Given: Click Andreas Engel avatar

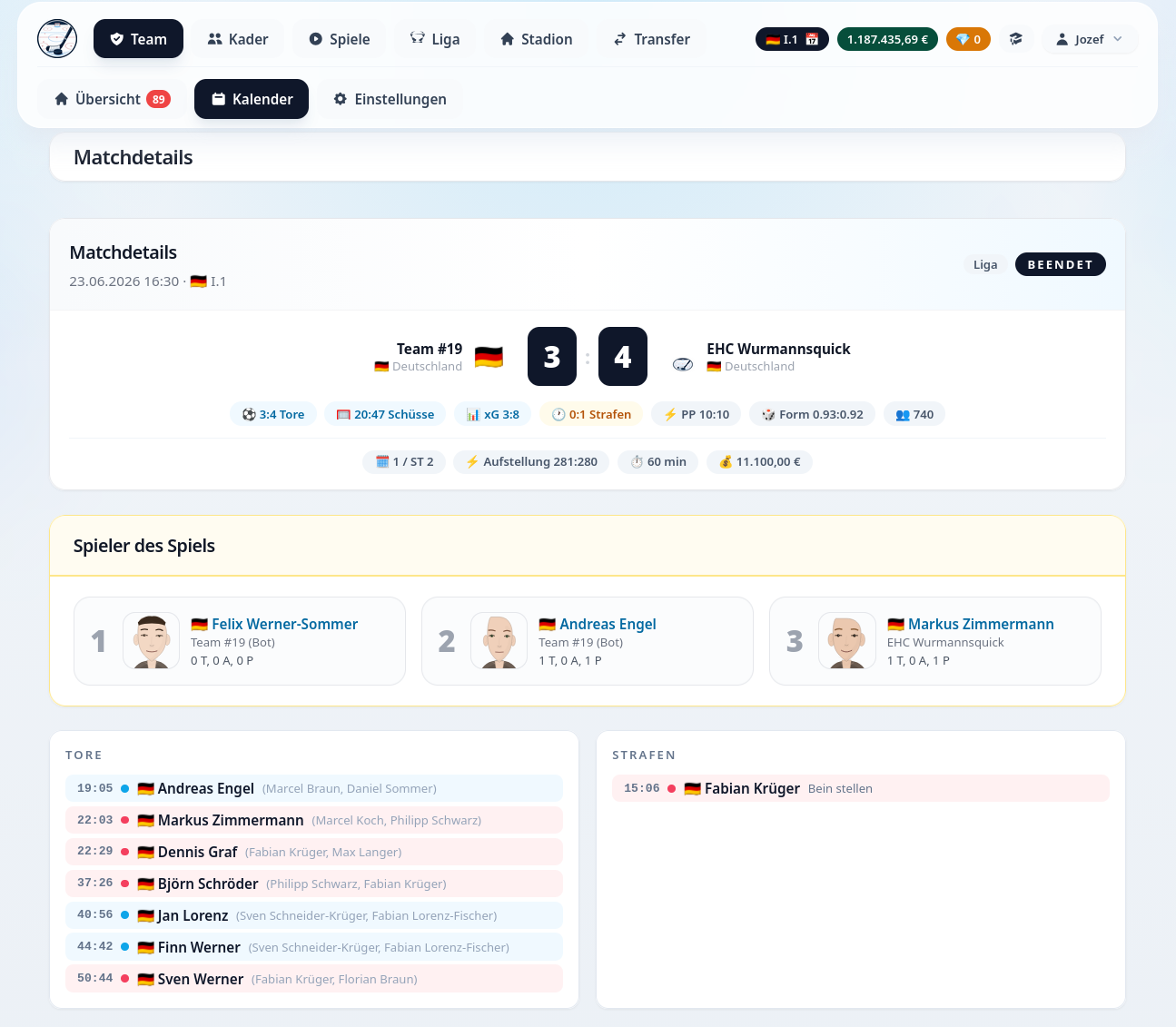Looking at the screenshot, I should click(499, 641).
